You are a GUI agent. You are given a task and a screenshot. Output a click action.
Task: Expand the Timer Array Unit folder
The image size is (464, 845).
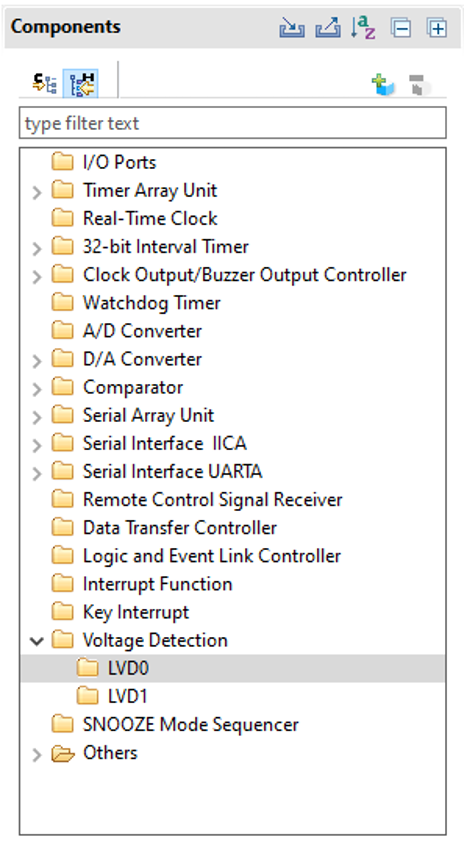tap(37, 192)
